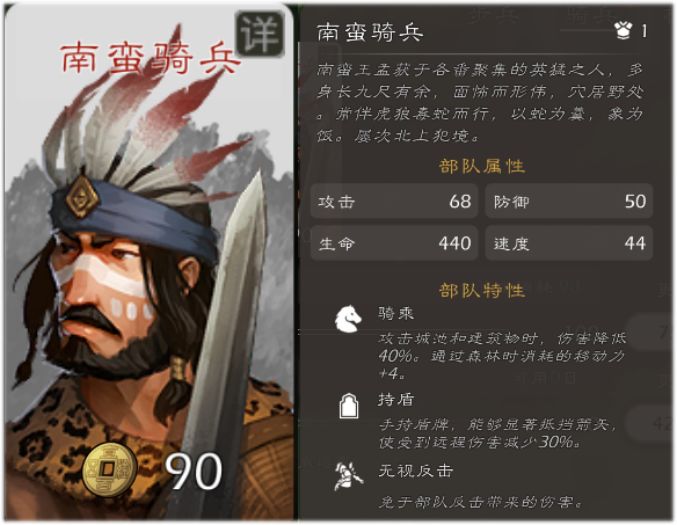677x525 pixels.
Task: Click the 90 cost number on card
Action: coord(194,471)
